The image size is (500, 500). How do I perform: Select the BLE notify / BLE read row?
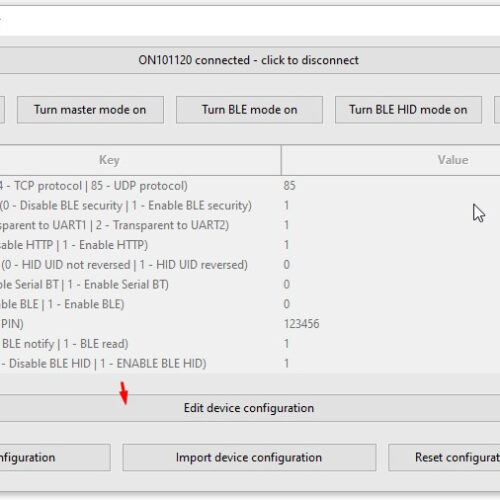(250, 344)
